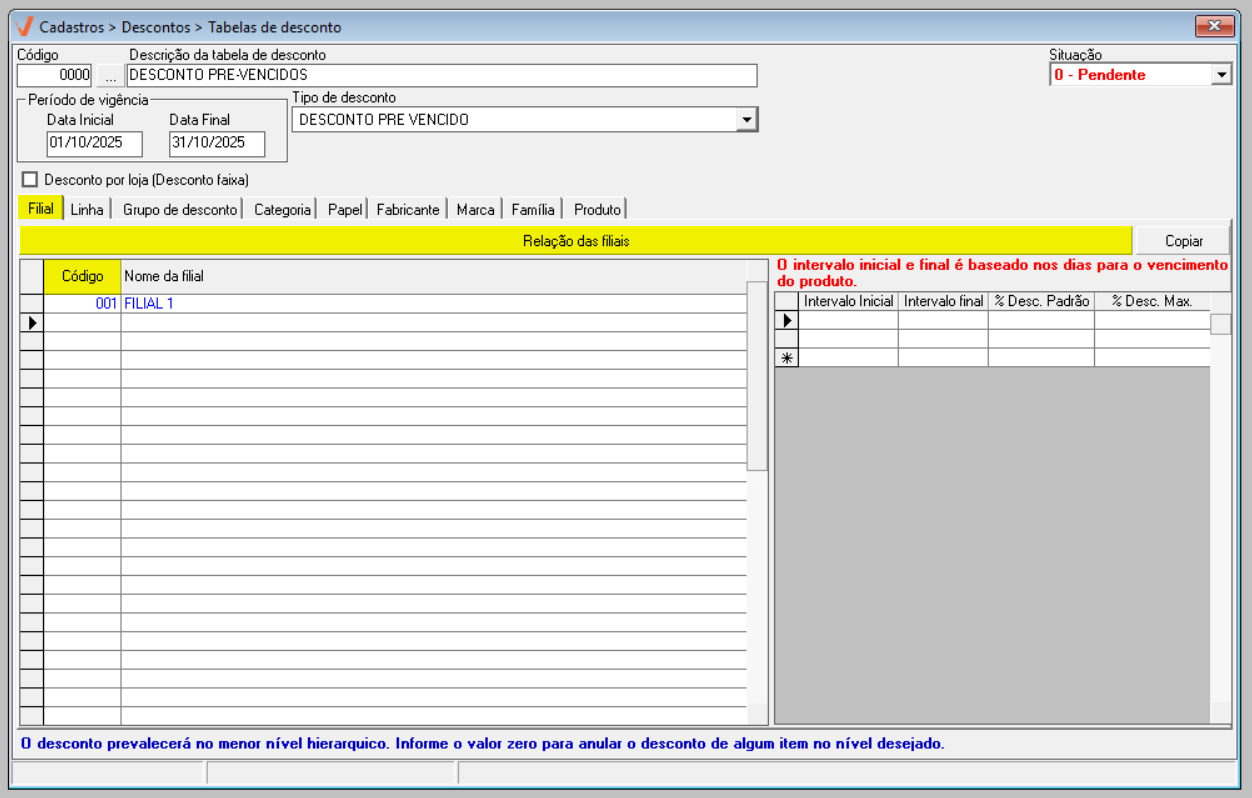Focus the Descrição da tabela de desconto field
This screenshot has width=1252, height=798.
(x=441, y=75)
